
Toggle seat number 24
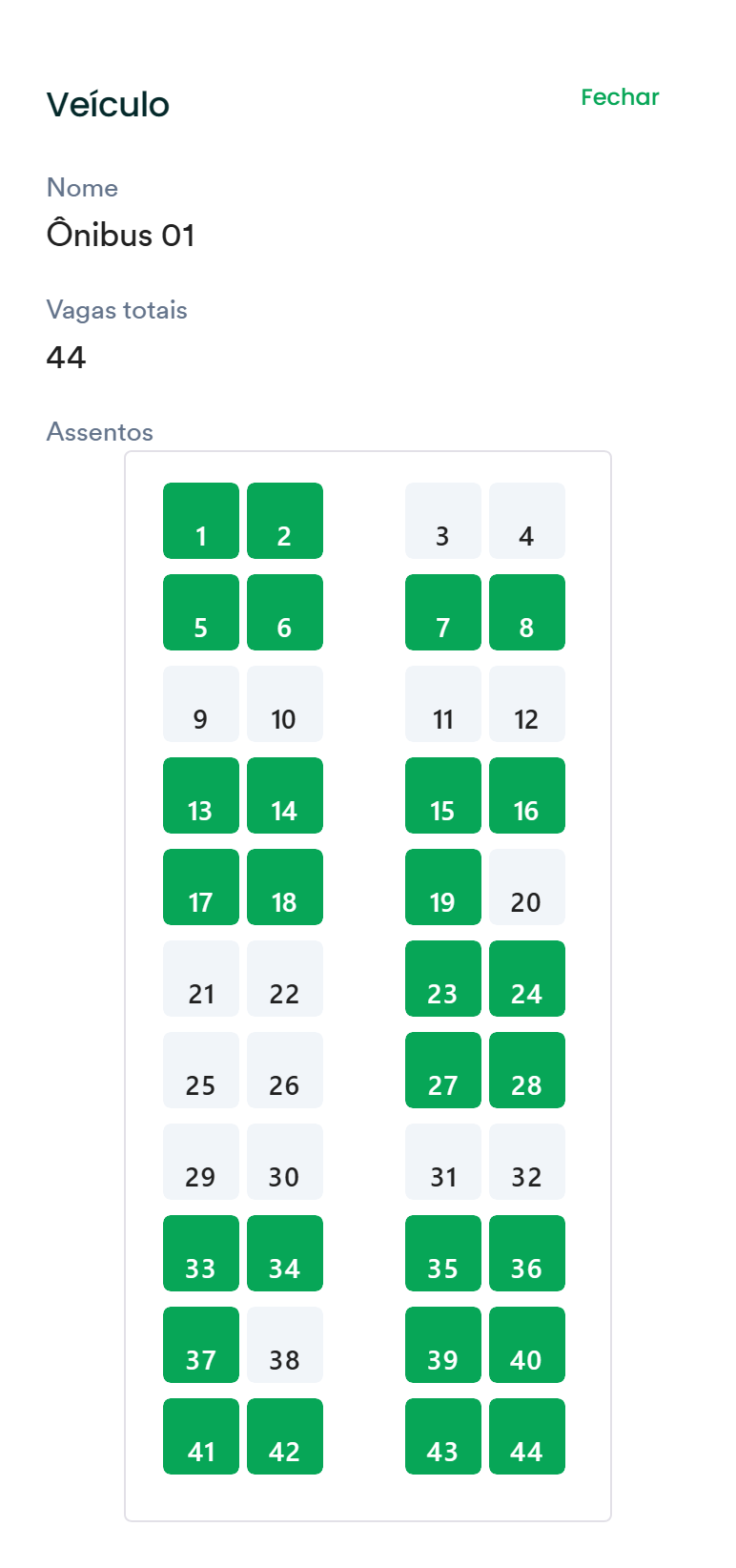coord(527,979)
